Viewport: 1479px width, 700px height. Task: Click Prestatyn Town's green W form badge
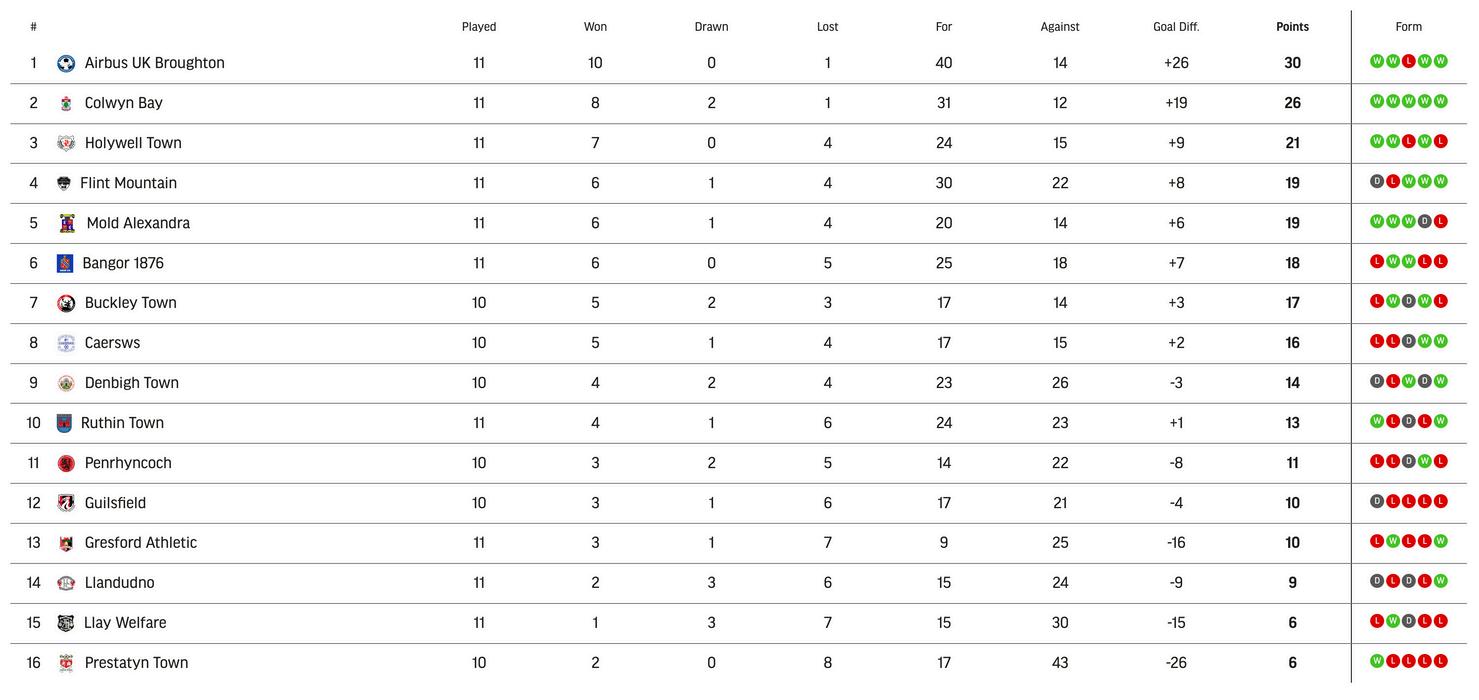click(1376, 661)
